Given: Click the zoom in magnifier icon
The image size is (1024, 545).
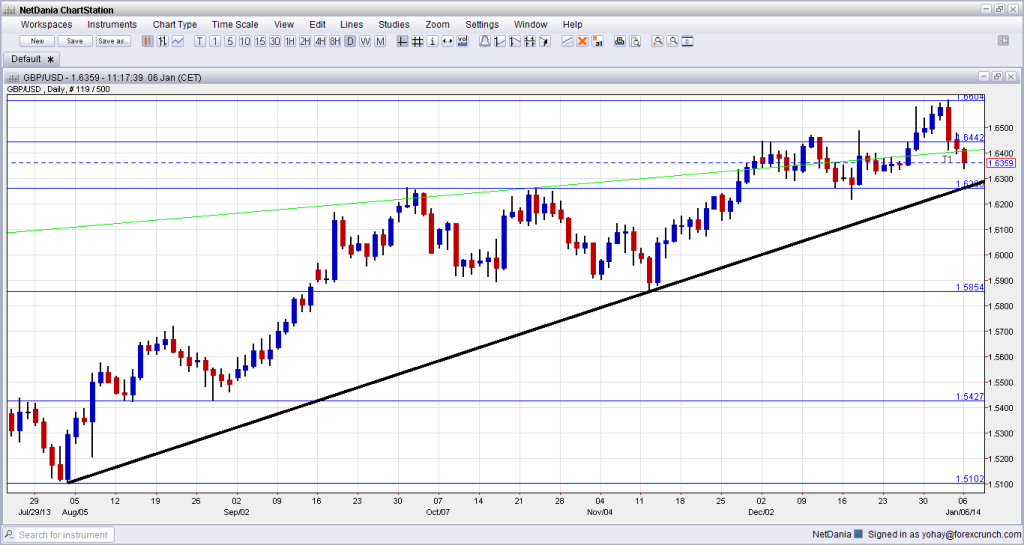Looking at the screenshot, I should (x=657, y=41).
